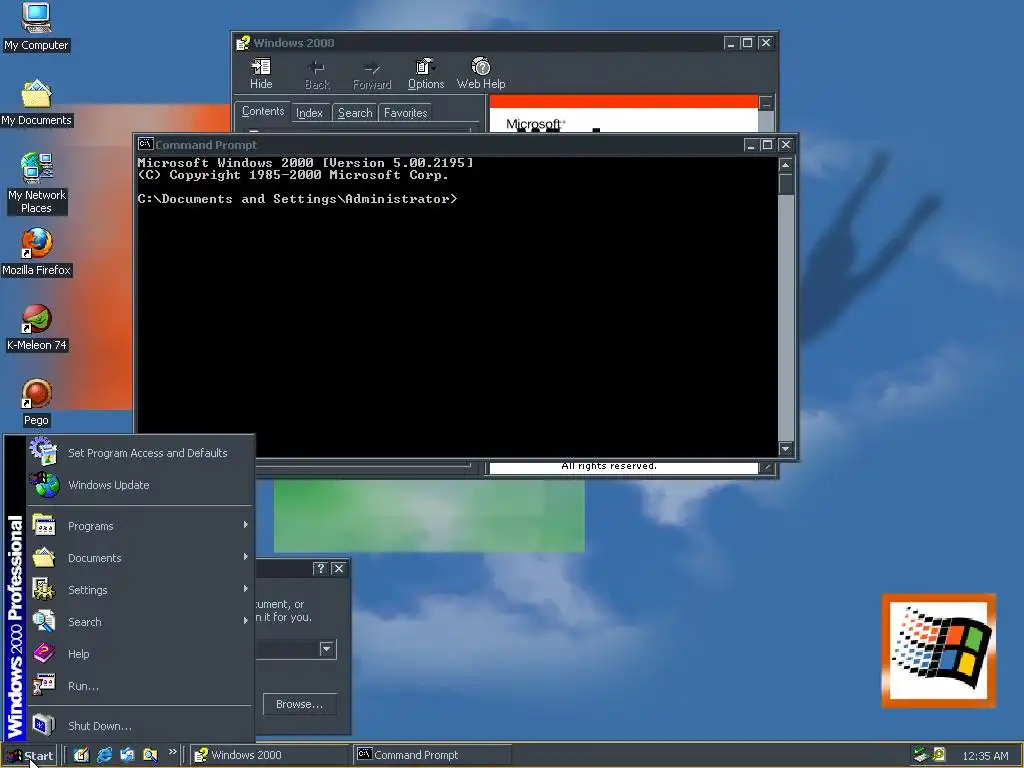Click Command Prompt scrollbar down arrow
1024x768 pixels.
click(786, 449)
